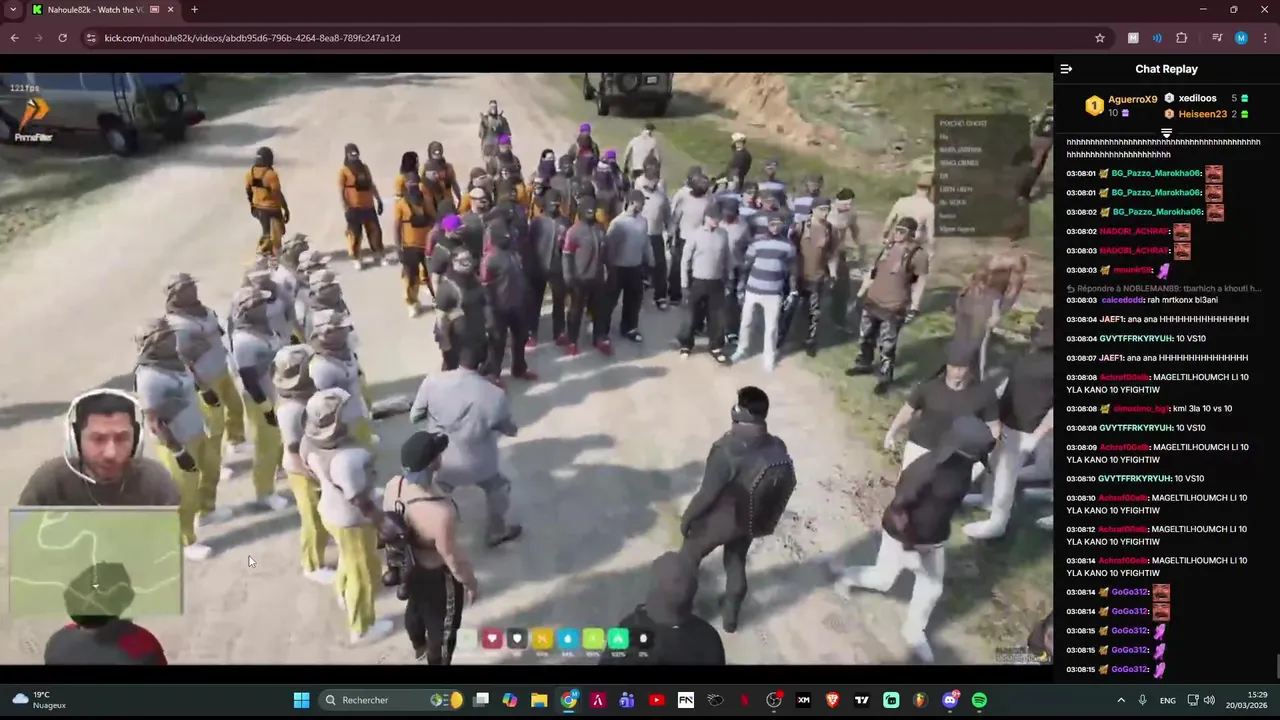
Task: Open the XM taskbar icon
Action: (803, 700)
